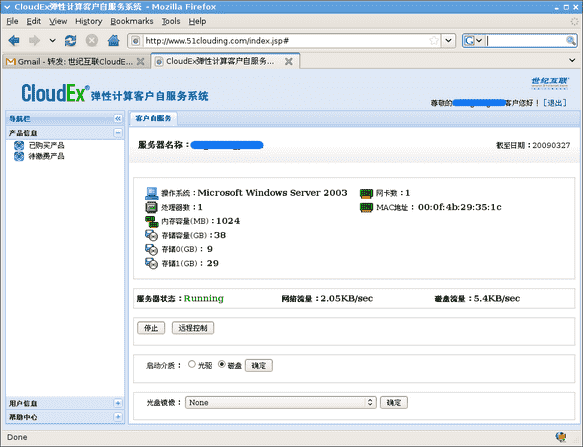Viewport: 583px width, 447px height.
Task: Click the Running server status text
Action: (204, 298)
